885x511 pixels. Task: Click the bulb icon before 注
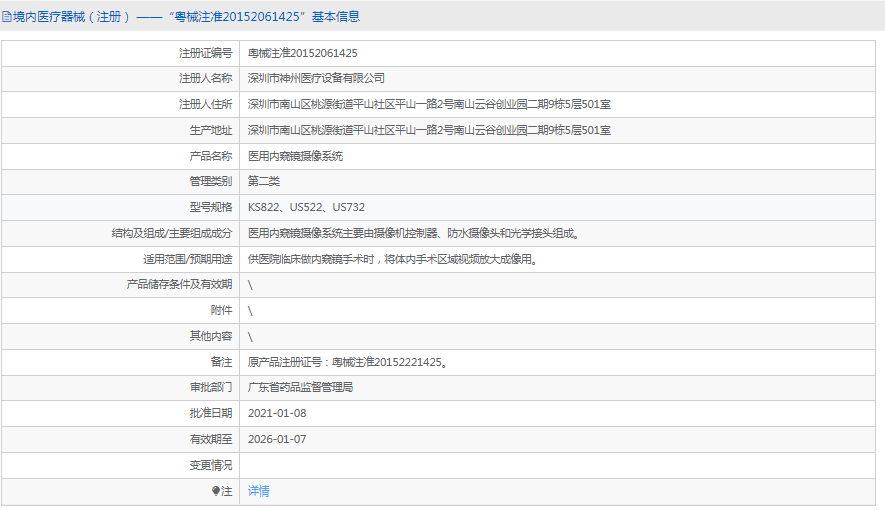216,491
